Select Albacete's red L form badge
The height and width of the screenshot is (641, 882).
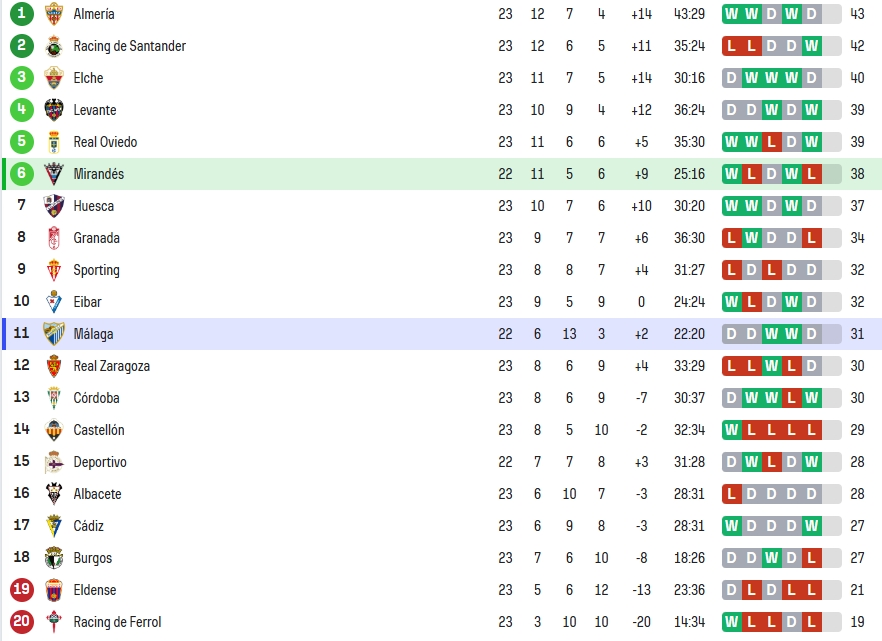pyautogui.click(x=731, y=494)
